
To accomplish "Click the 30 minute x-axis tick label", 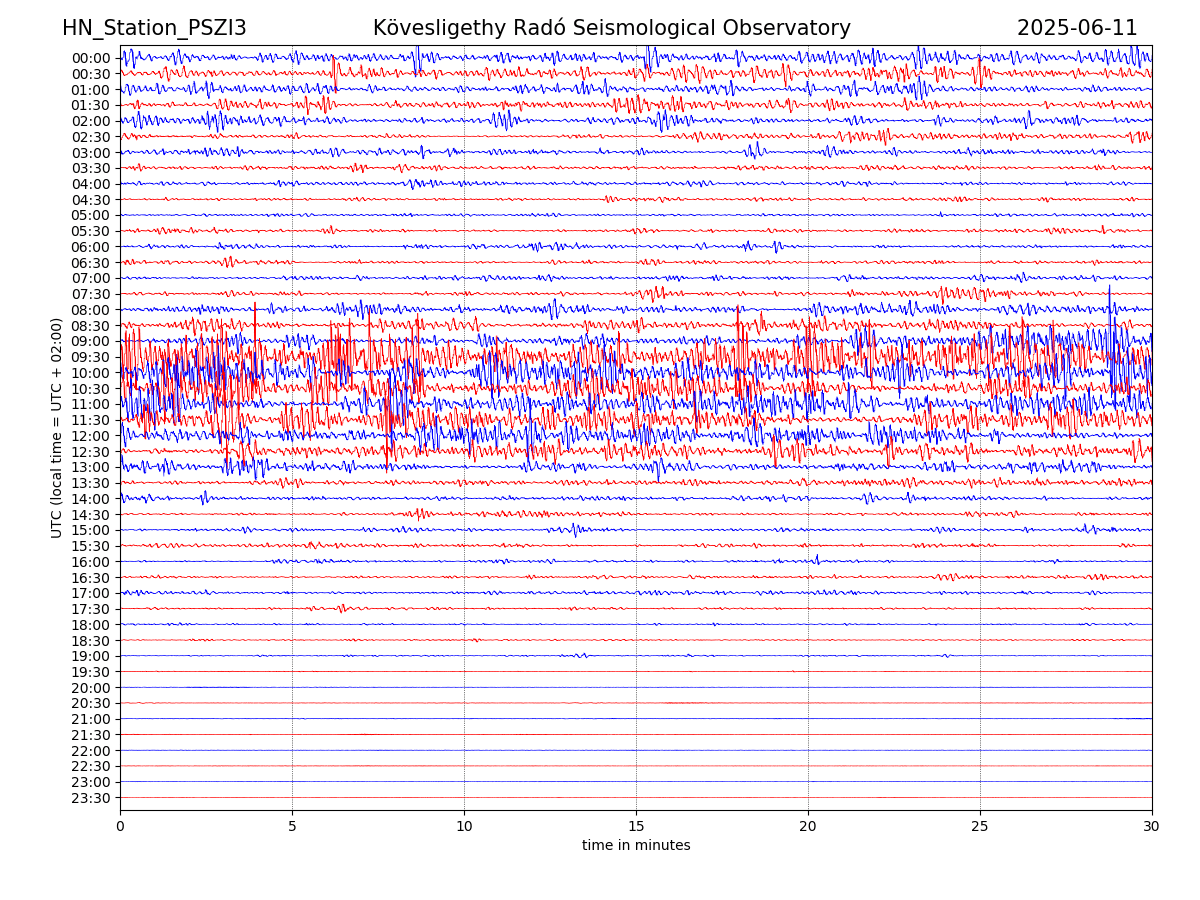I will pos(1152,827).
